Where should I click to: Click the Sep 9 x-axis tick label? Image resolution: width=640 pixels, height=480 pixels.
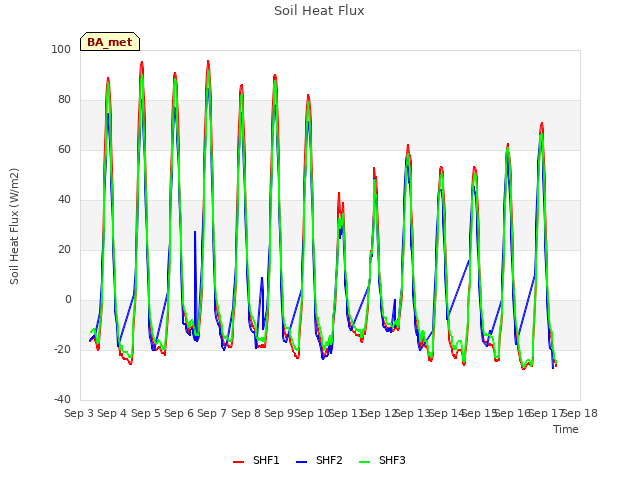tap(279, 413)
